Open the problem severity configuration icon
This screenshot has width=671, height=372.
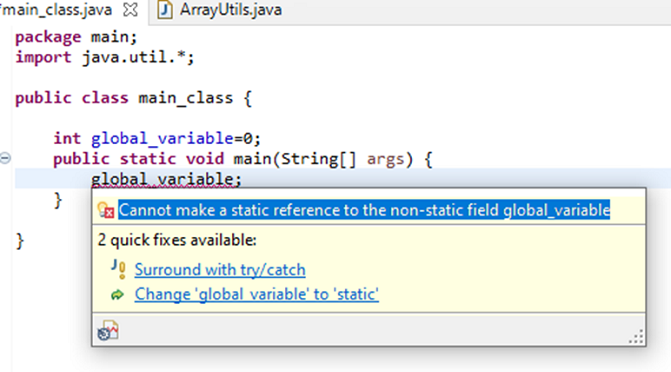(108, 330)
